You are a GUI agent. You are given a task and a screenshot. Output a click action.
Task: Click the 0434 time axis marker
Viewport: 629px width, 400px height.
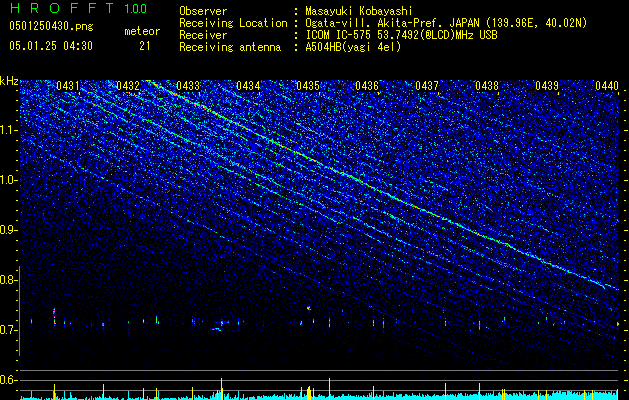point(248,86)
